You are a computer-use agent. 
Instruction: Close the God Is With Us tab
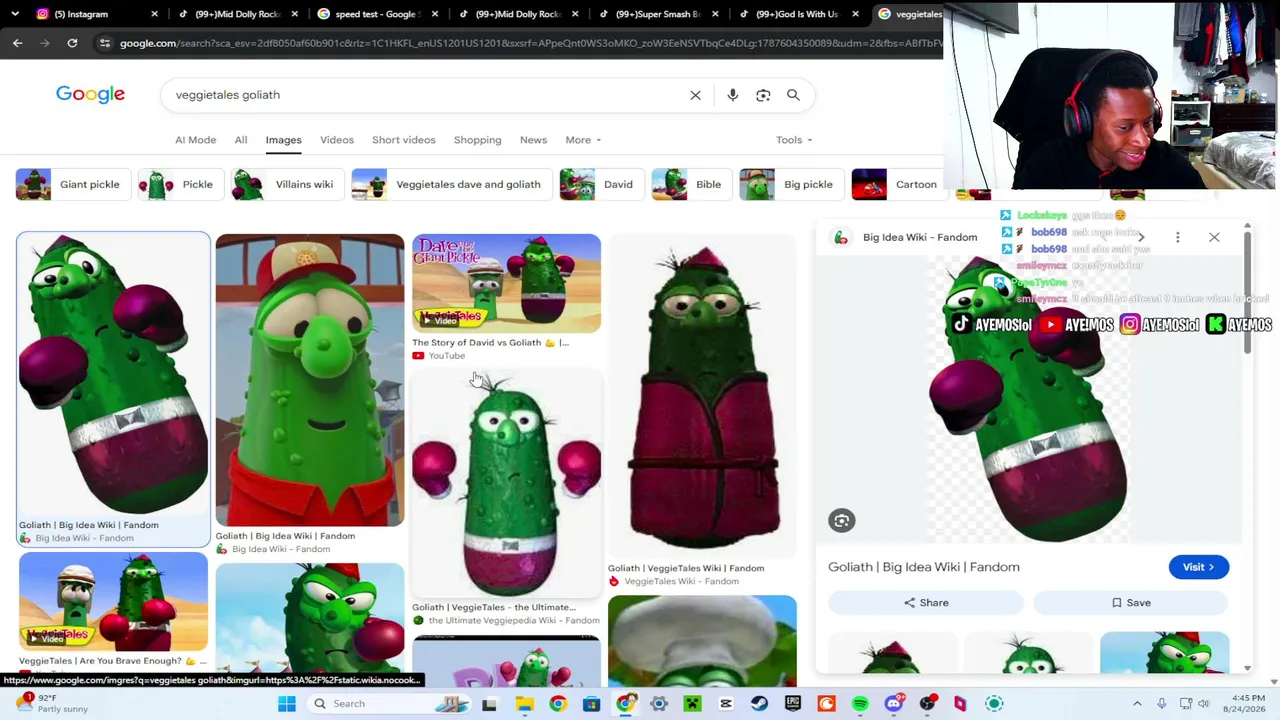855,14
